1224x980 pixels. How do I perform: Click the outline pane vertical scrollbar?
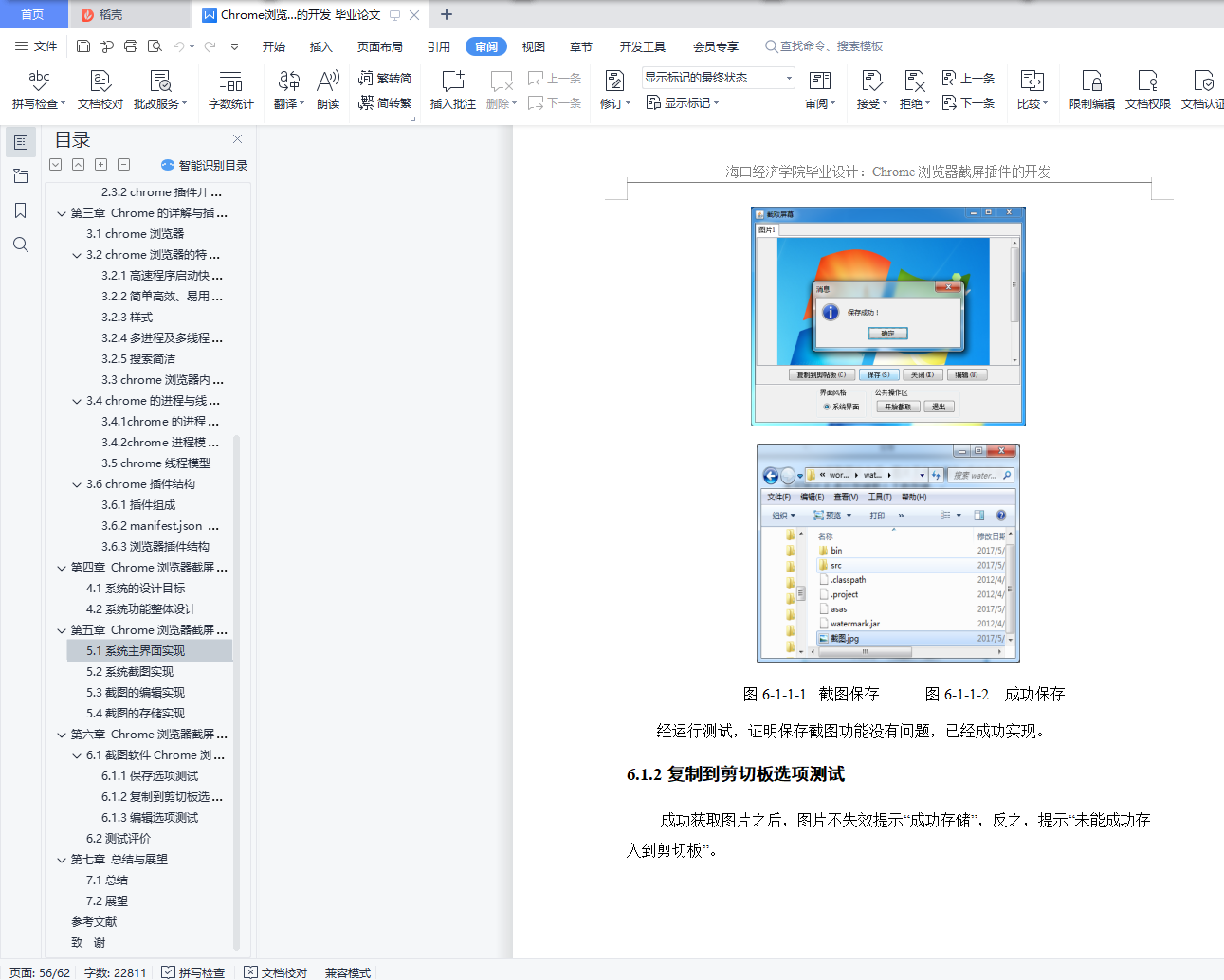[x=236, y=692]
